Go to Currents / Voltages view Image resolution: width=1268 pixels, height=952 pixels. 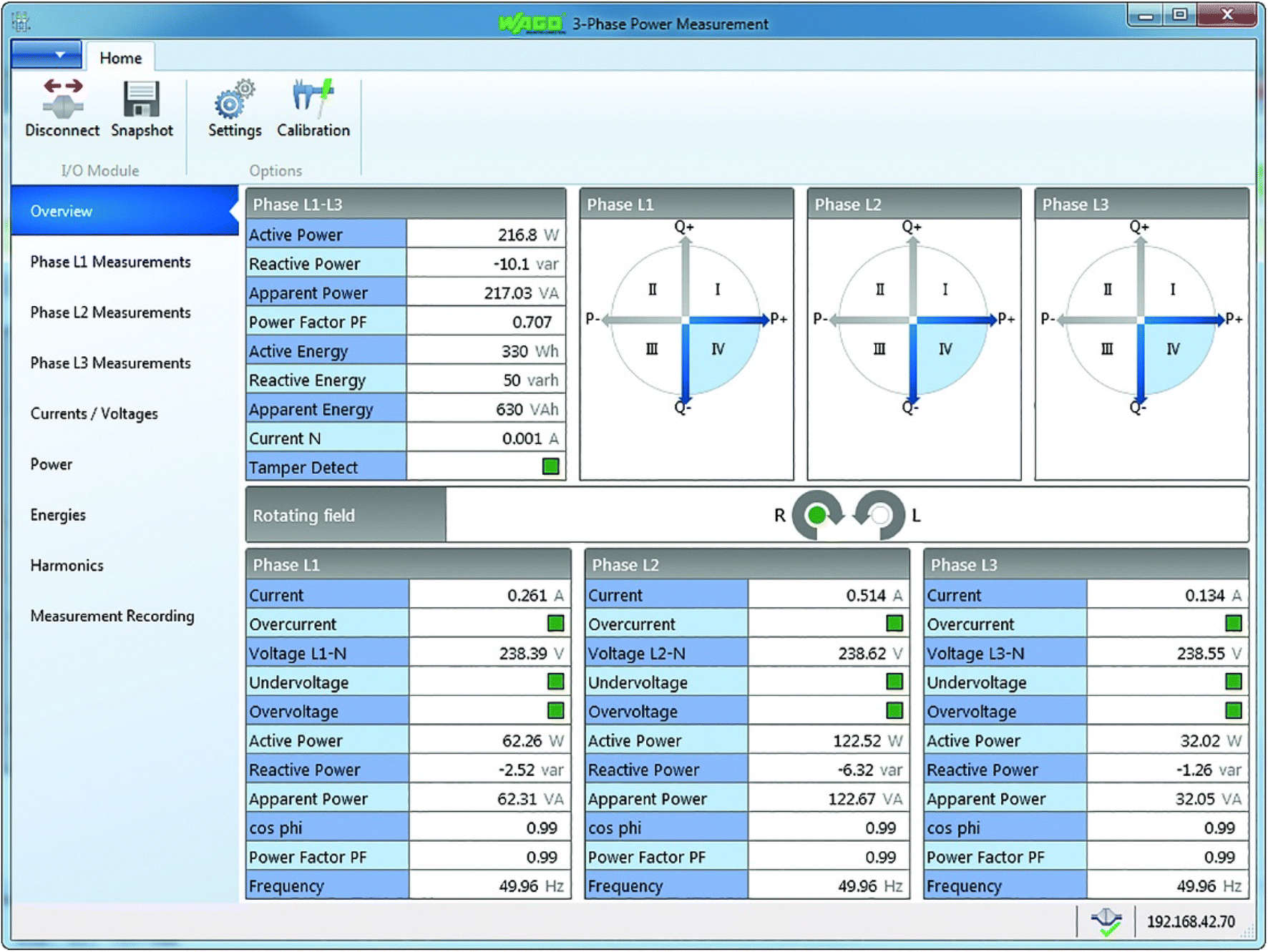click(94, 413)
